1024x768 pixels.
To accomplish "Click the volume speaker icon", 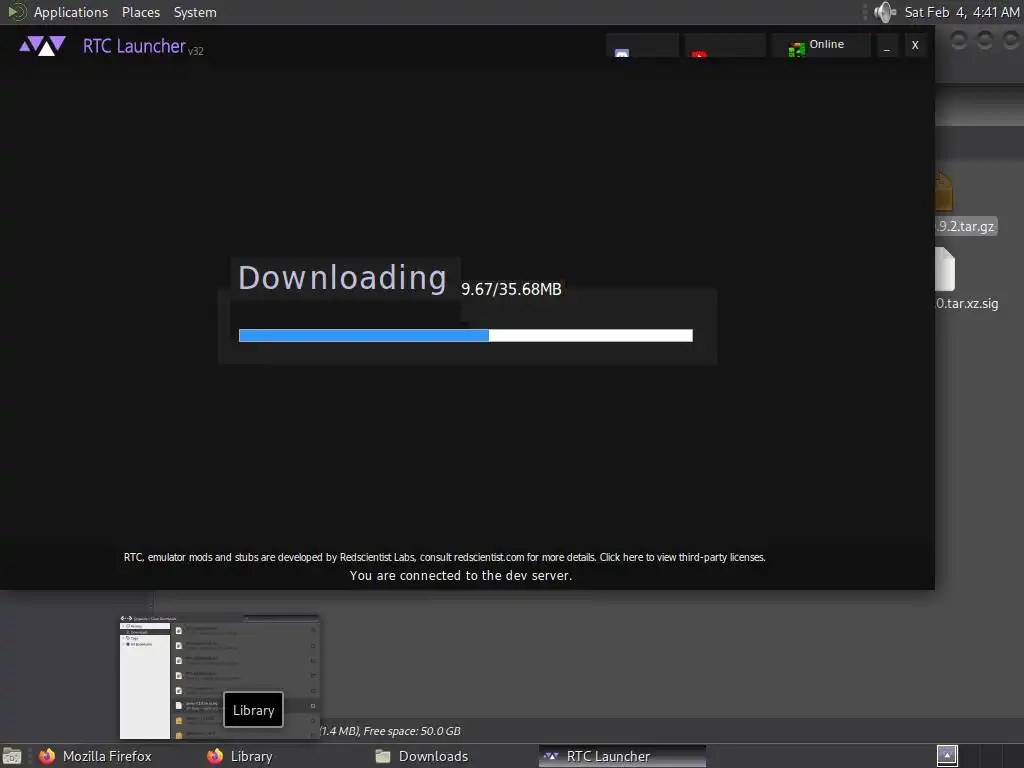I will tap(885, 12).
